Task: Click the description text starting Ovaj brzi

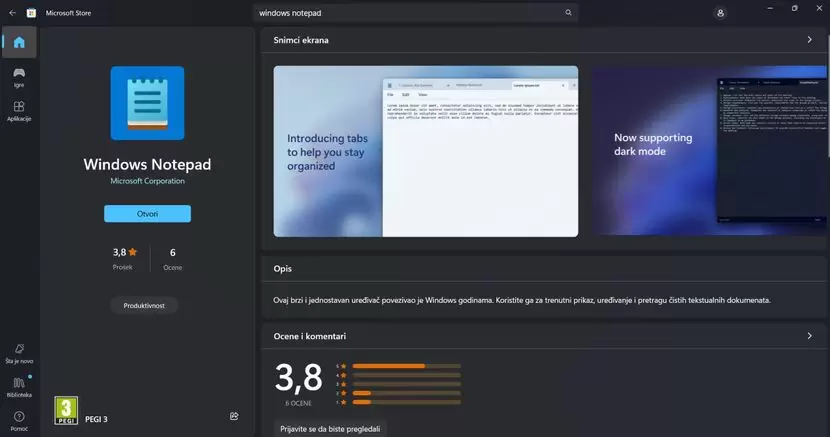Action: [522, 300]
